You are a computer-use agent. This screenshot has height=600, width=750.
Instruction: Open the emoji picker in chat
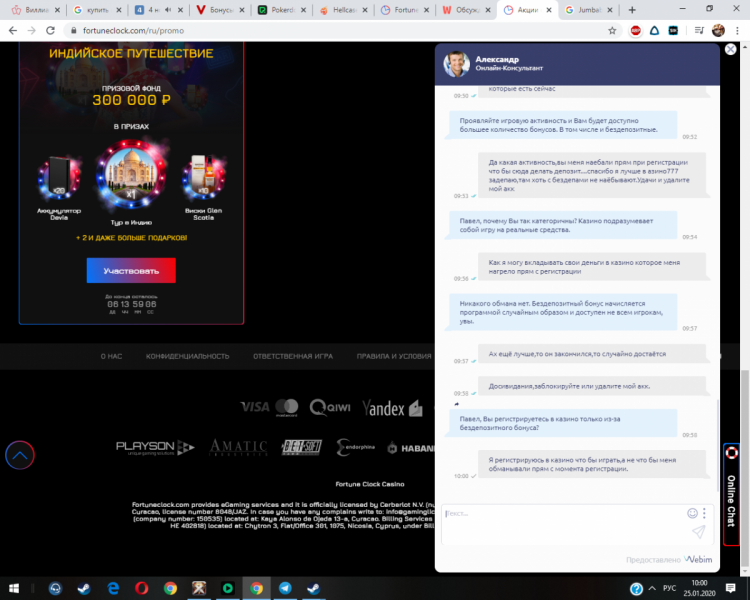coord(692,513)
